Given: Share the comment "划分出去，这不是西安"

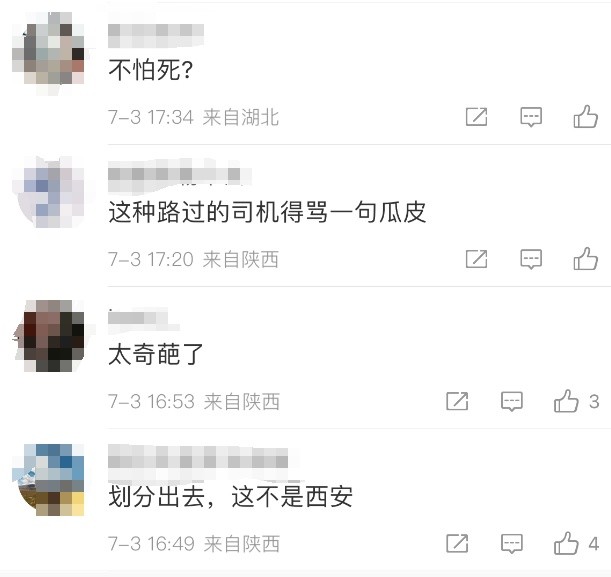Looking at the screenshot, I should [457, 543].
